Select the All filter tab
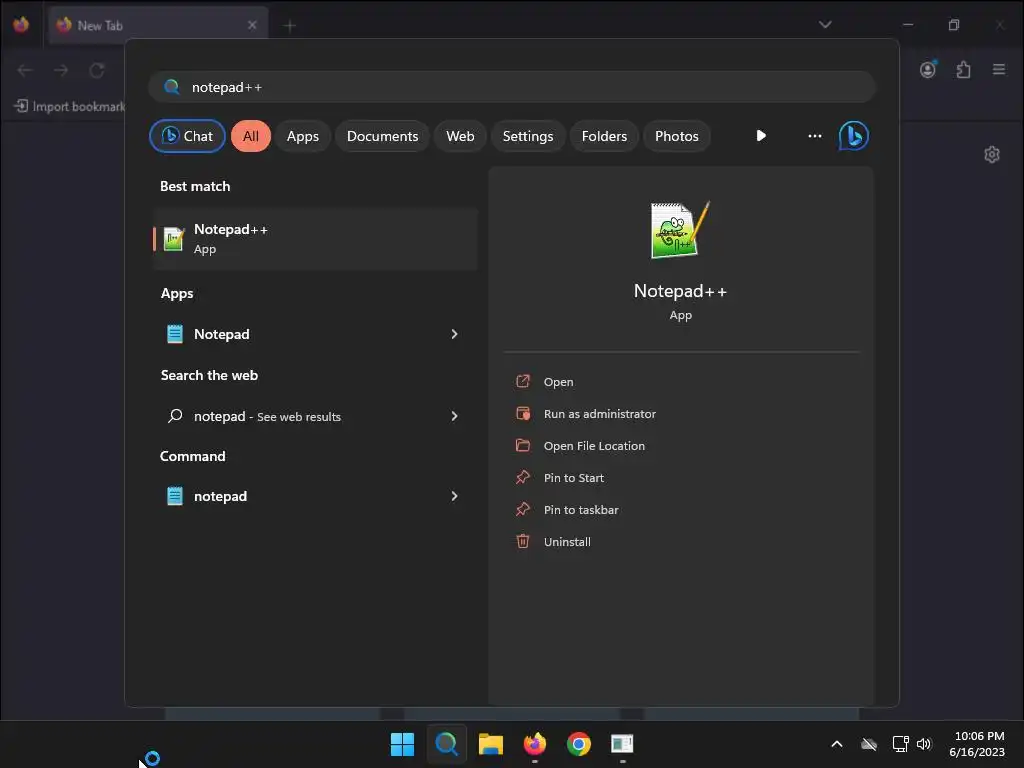This screenshot has height=768, width=1024. (251, 136)
